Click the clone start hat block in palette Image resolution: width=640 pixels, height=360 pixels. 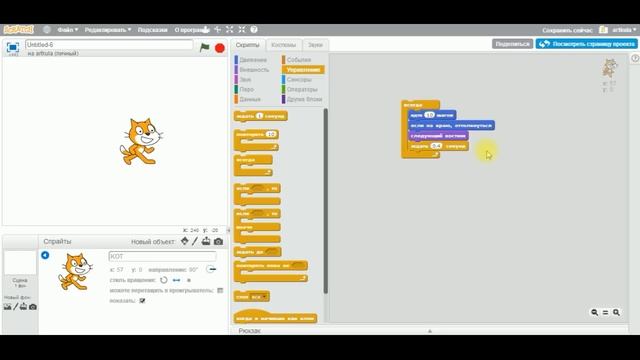tap(276, 316)
